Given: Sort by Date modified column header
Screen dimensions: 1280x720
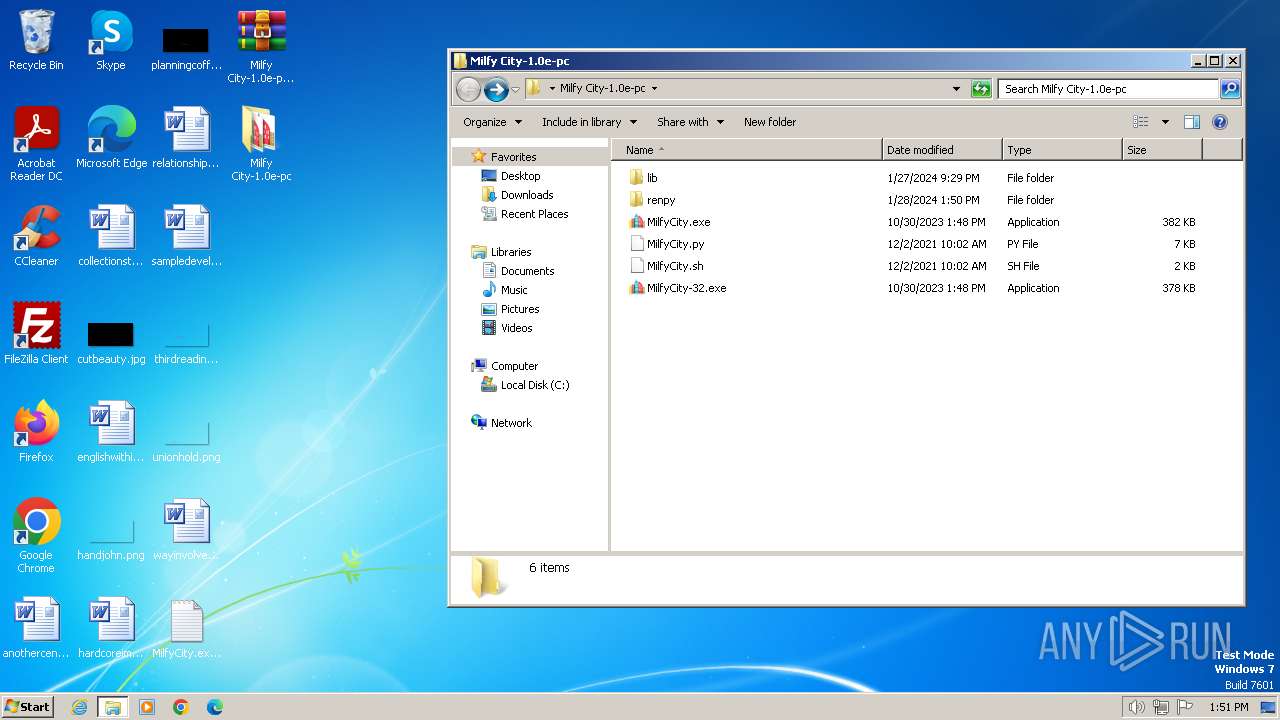Looking at the screenshot, I should (942, 150).
